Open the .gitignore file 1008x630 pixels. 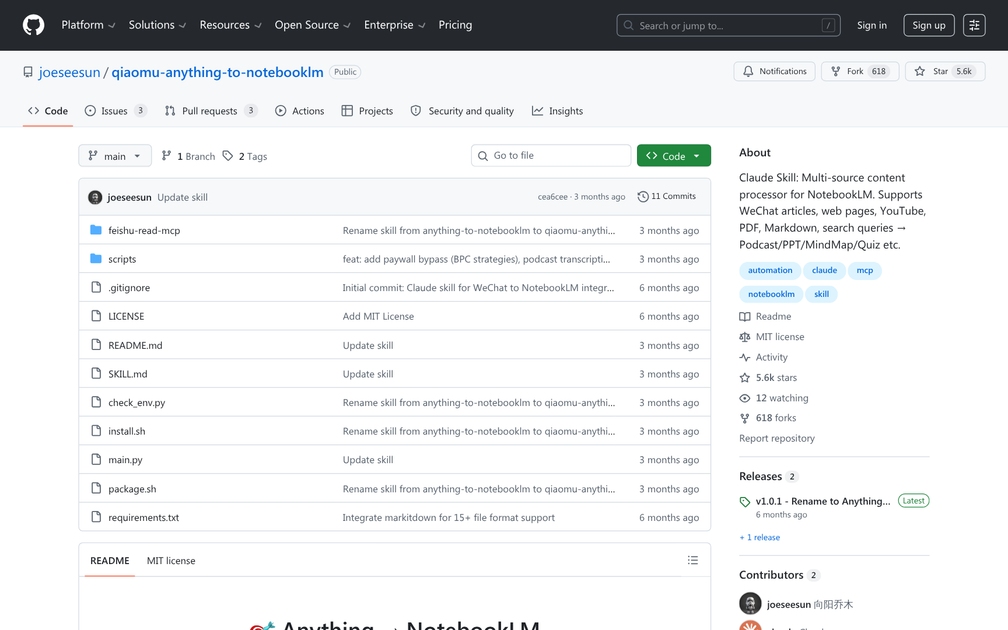pos(129,288)
